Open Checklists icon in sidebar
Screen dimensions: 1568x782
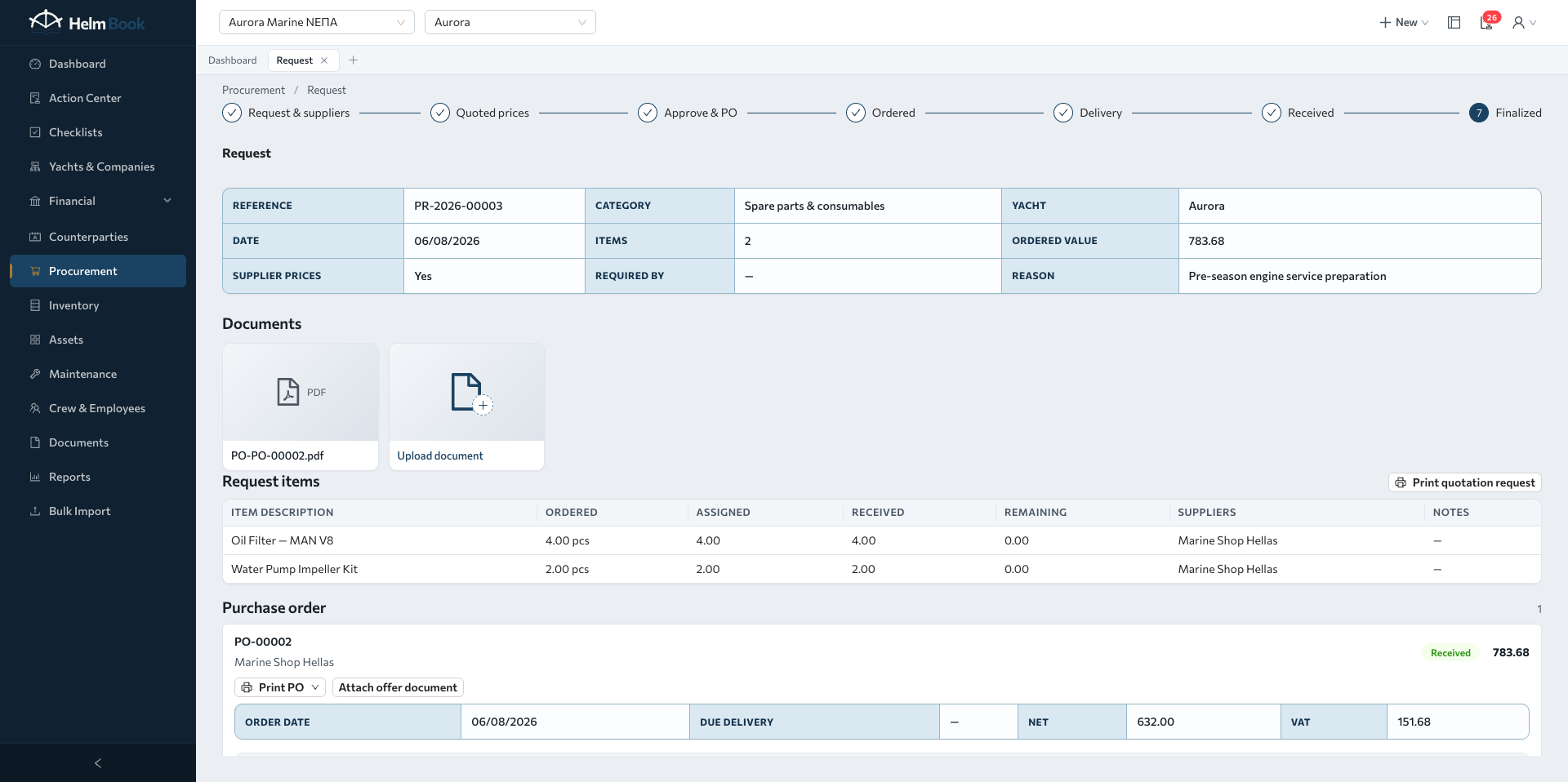pyautogui.click(x=35, y=132)
